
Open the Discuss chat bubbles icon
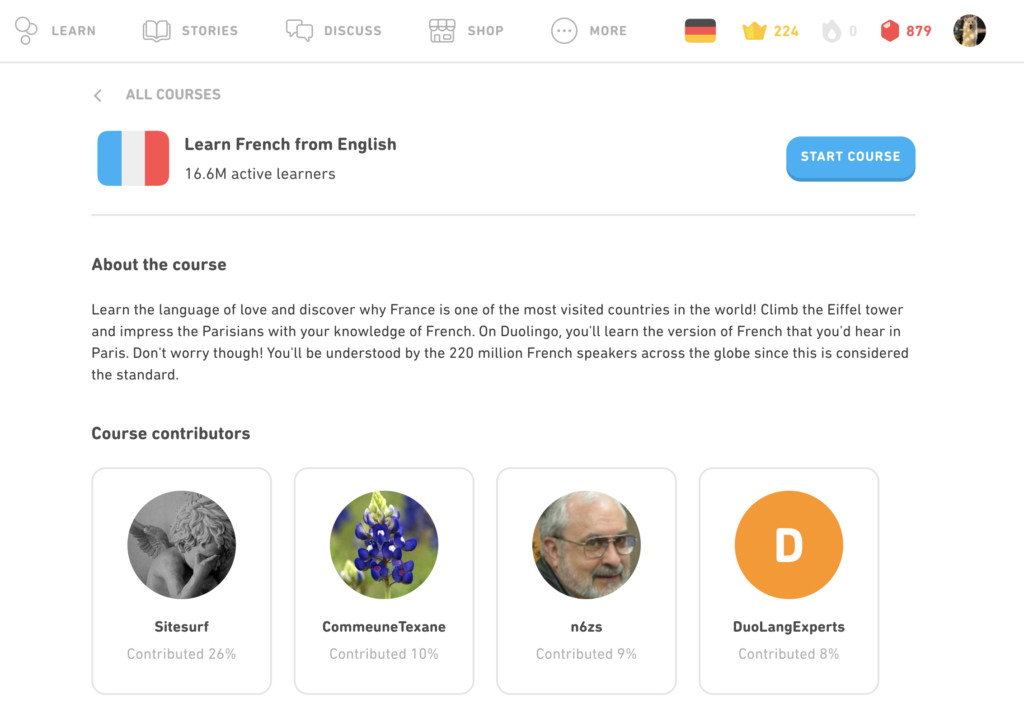(x=299, y=31)
